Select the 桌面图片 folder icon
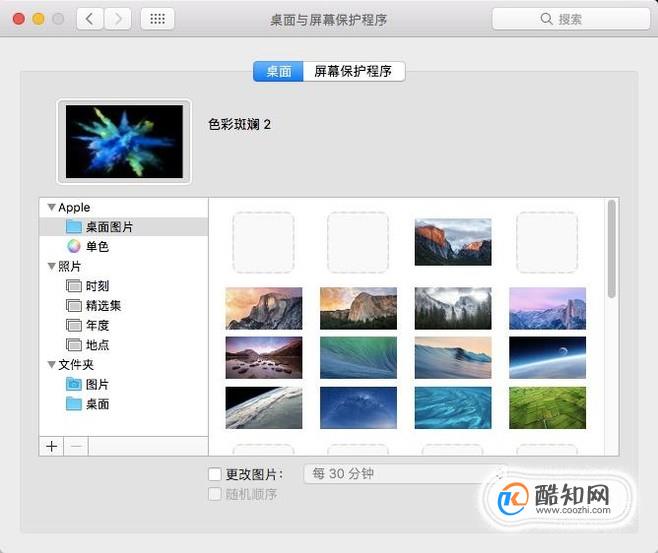 74,227
